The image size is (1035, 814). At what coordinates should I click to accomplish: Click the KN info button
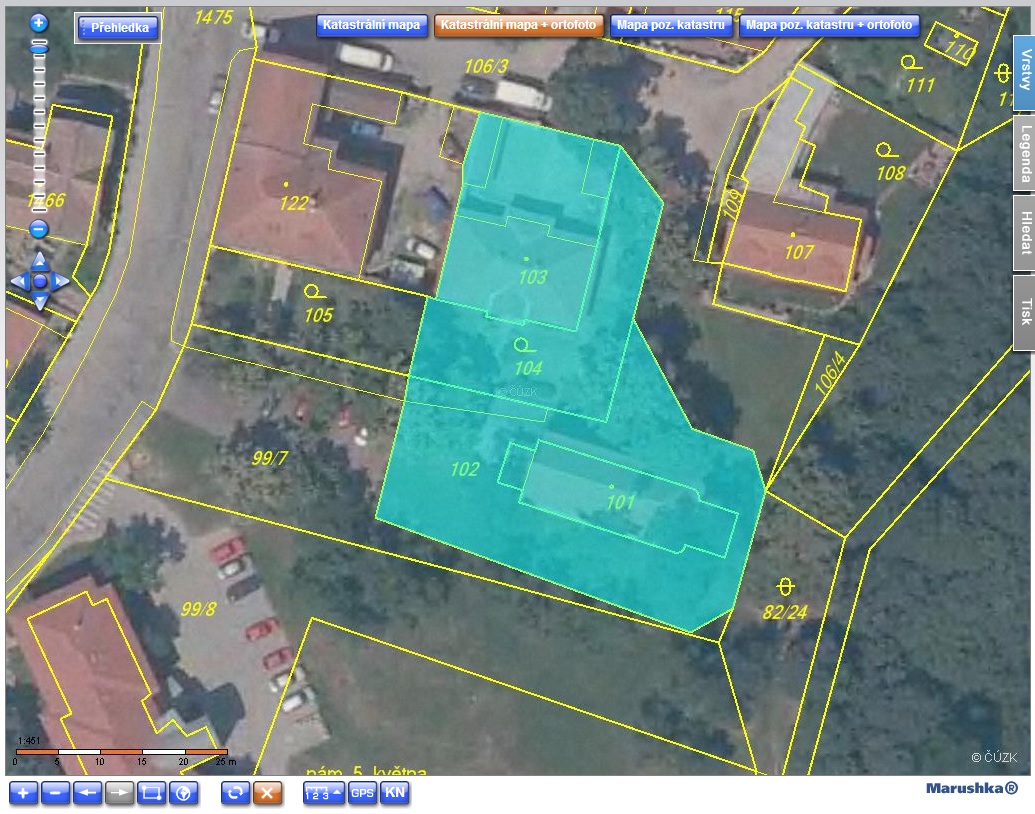click(x=395, y=792)
